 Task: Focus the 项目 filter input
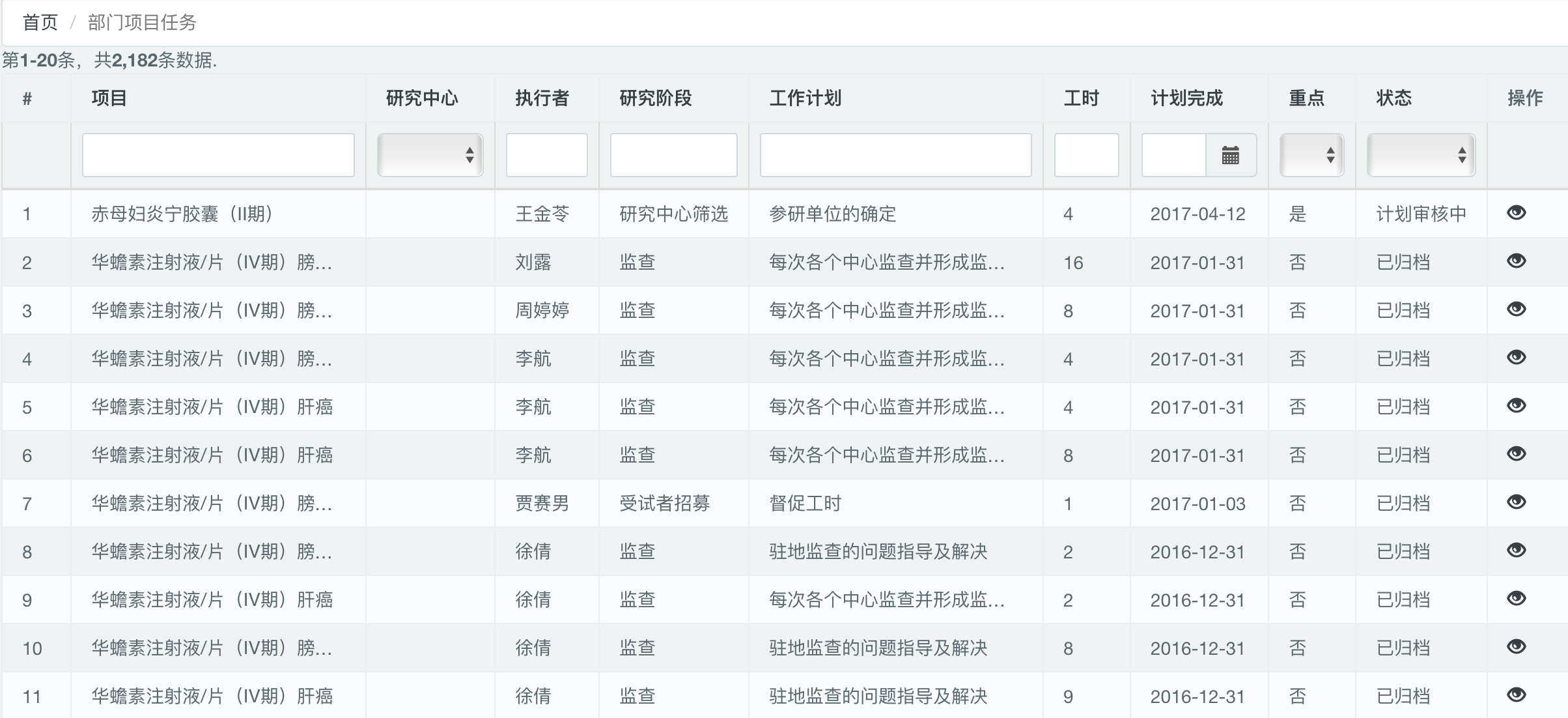click(218, 155)
